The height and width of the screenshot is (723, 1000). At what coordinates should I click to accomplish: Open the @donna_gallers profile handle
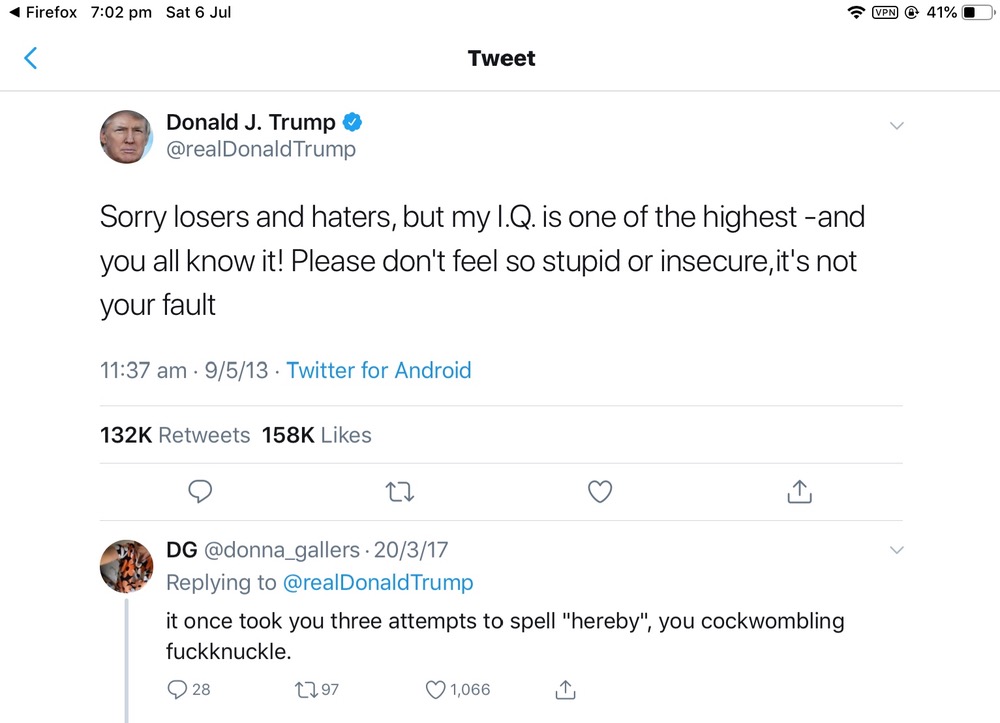(281, 550)
